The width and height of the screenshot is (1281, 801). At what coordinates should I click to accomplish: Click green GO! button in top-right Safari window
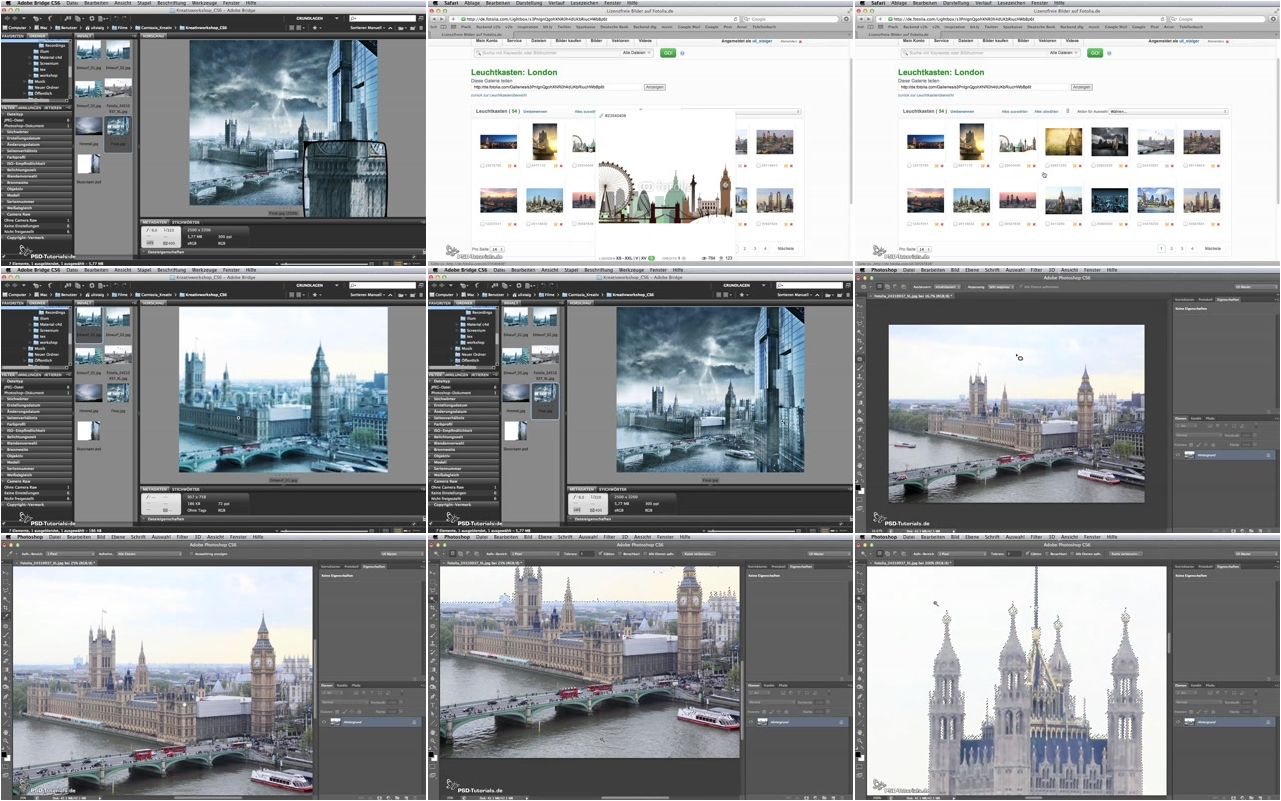(x=1095, y=52)
